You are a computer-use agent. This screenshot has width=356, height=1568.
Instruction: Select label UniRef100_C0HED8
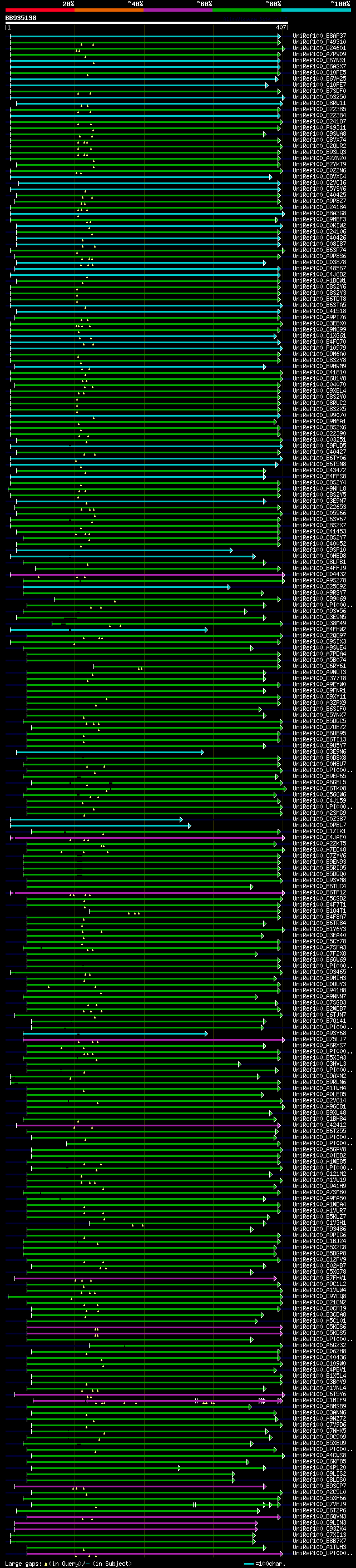319,556
